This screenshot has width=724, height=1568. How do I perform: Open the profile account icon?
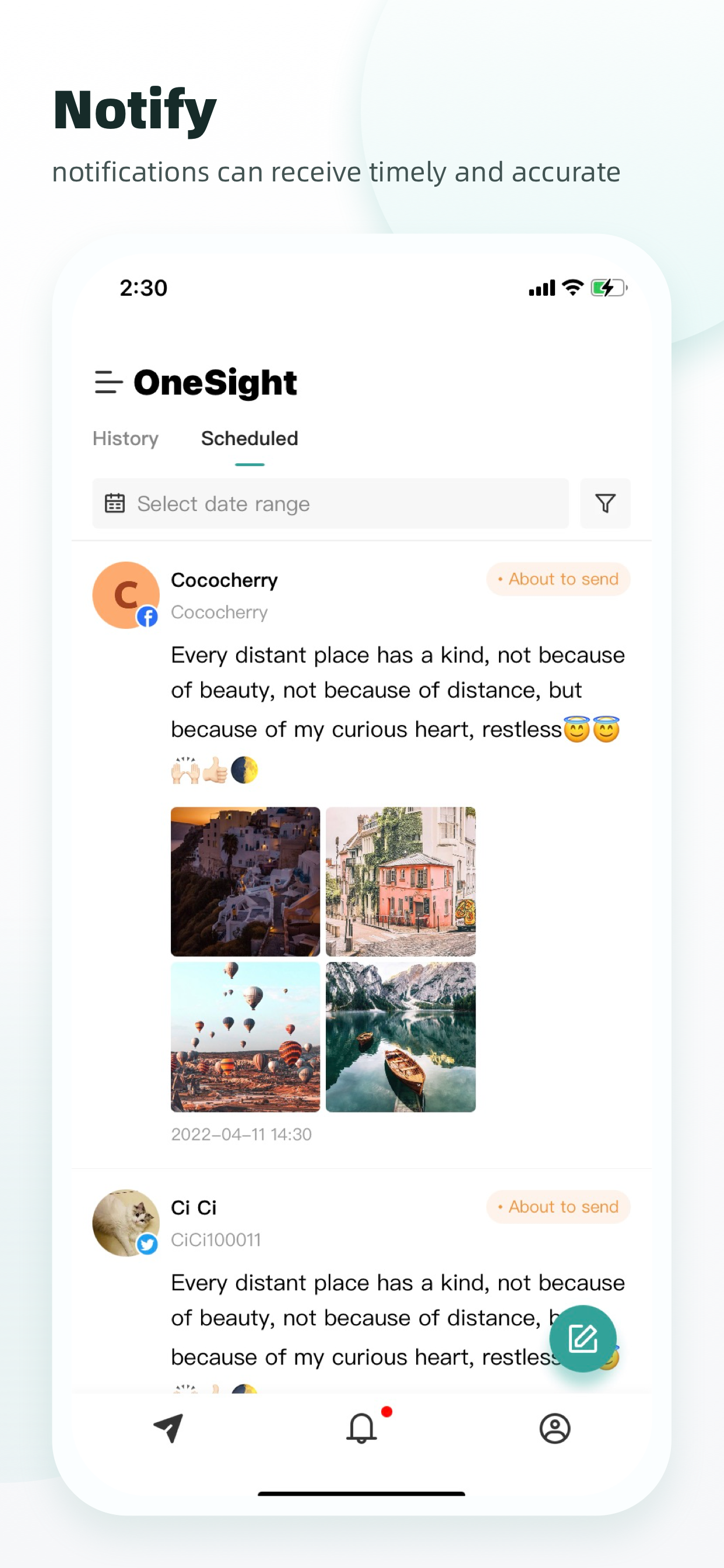pos(554,1428)
